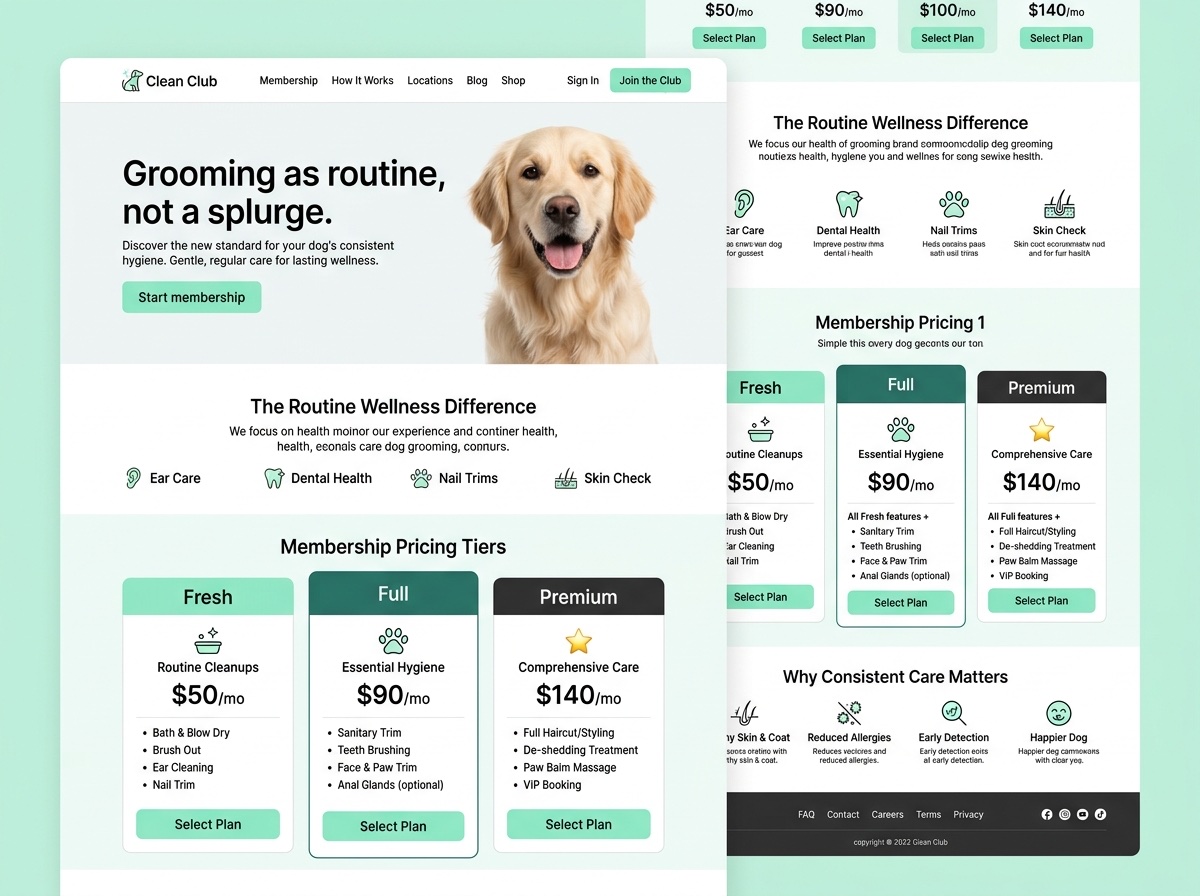Click the 'copyright 2022' footer text
Image resolution: width=1200 pixels, height=896 pixels.
pos(900,842)
